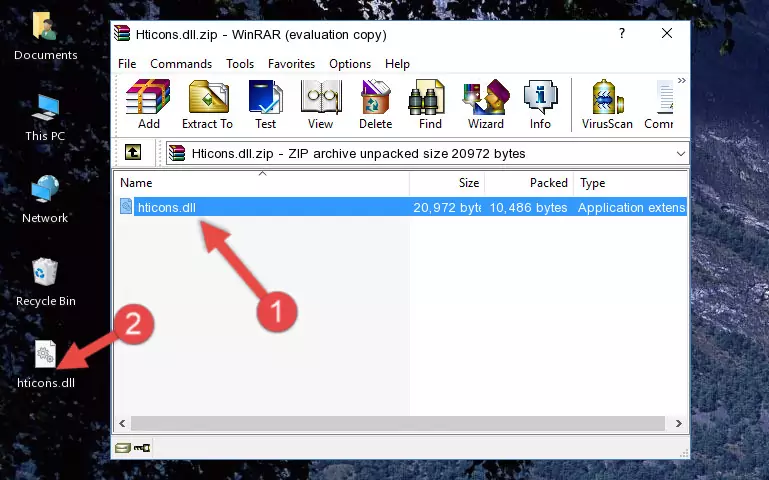Image resolution: width=769 pixels, height=480 pixels.
Task: Open the Find binoculars tool
Action: pos(430,104)
